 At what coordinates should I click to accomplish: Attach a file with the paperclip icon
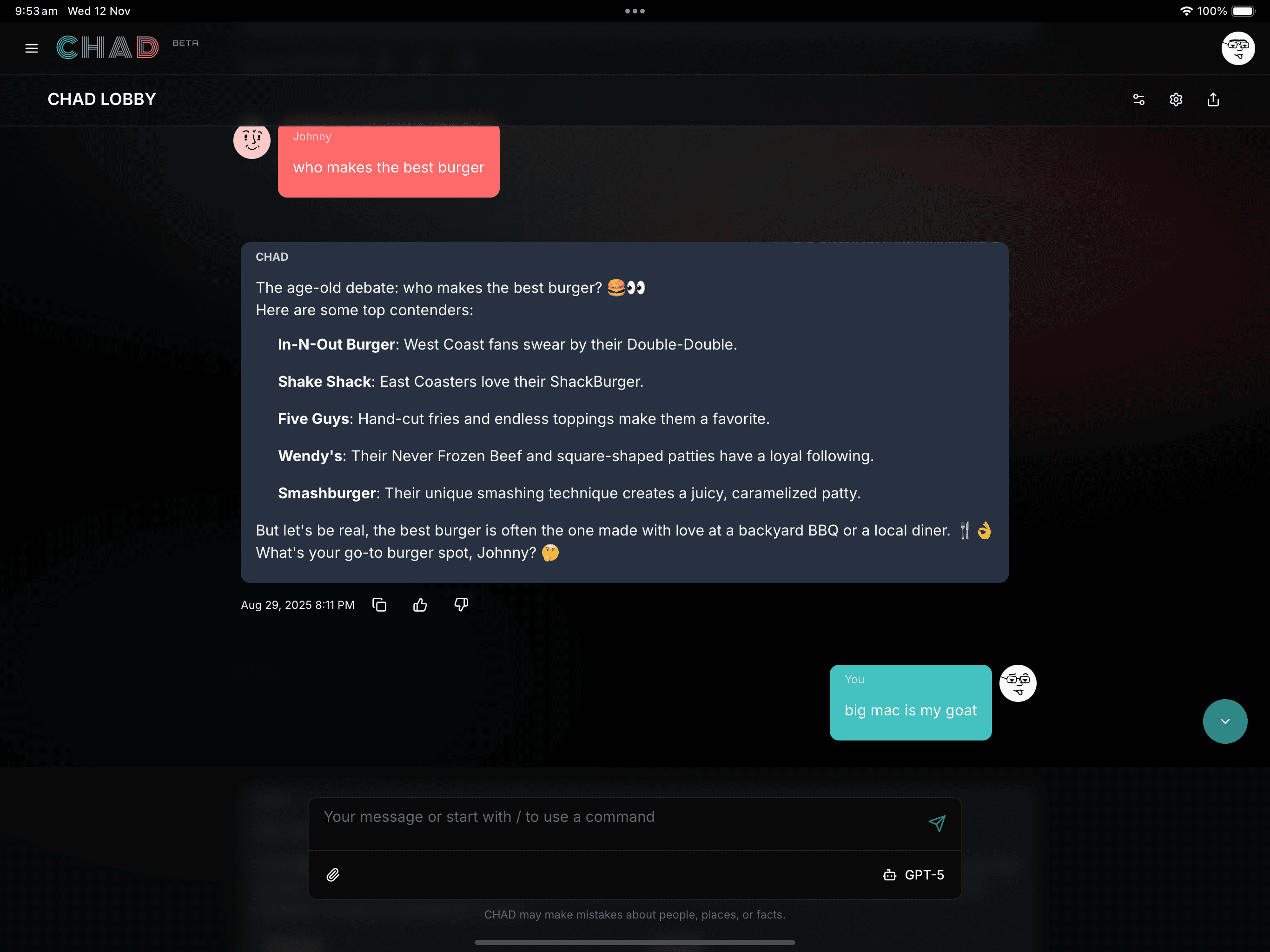pyautogui.click(x=333, y=874)
